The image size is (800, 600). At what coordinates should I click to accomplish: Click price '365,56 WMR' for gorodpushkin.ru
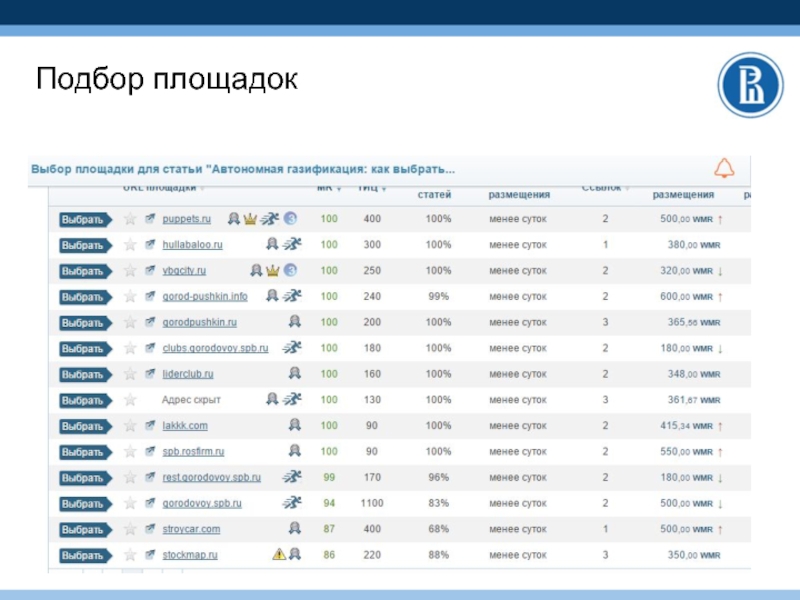point(694,322)
